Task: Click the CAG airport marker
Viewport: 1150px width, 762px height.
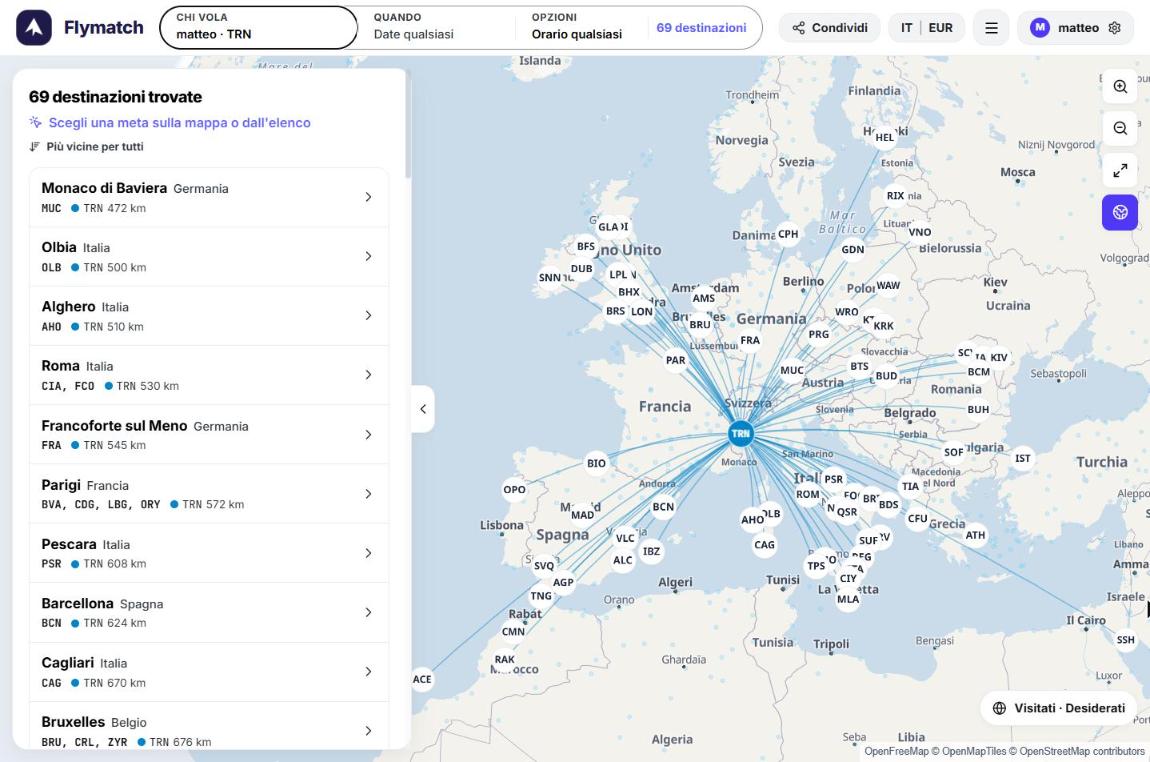Action: (x=764, y=545)
